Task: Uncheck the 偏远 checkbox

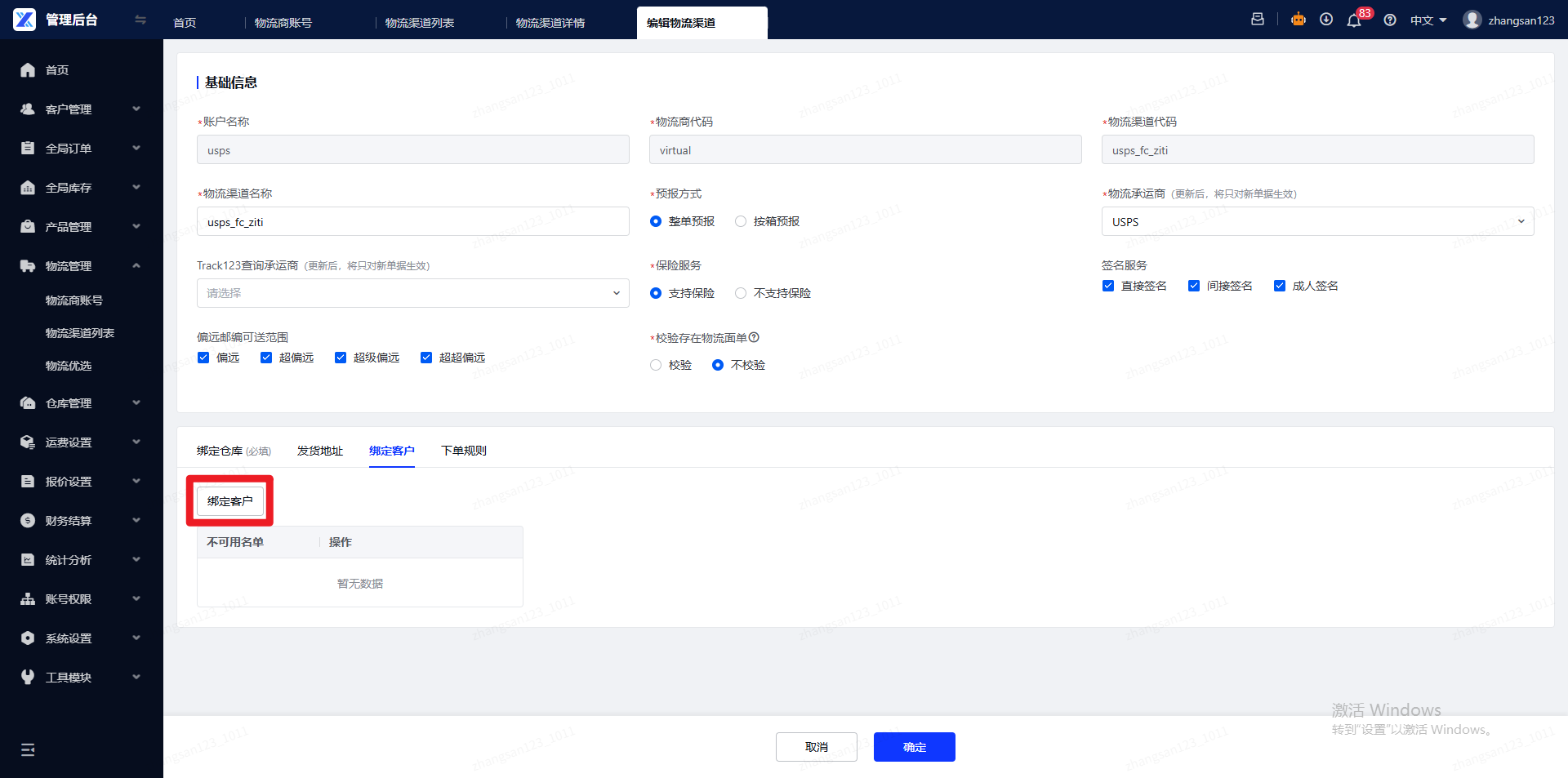Action: (203, 358)
